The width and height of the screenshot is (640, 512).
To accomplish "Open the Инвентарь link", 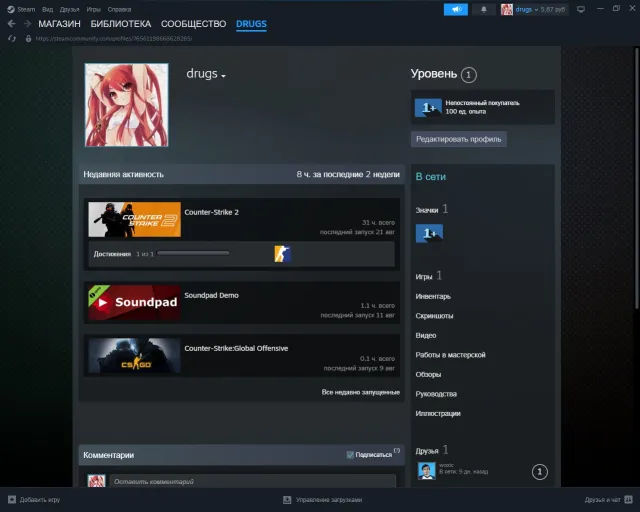I will [x=433, y=296].
